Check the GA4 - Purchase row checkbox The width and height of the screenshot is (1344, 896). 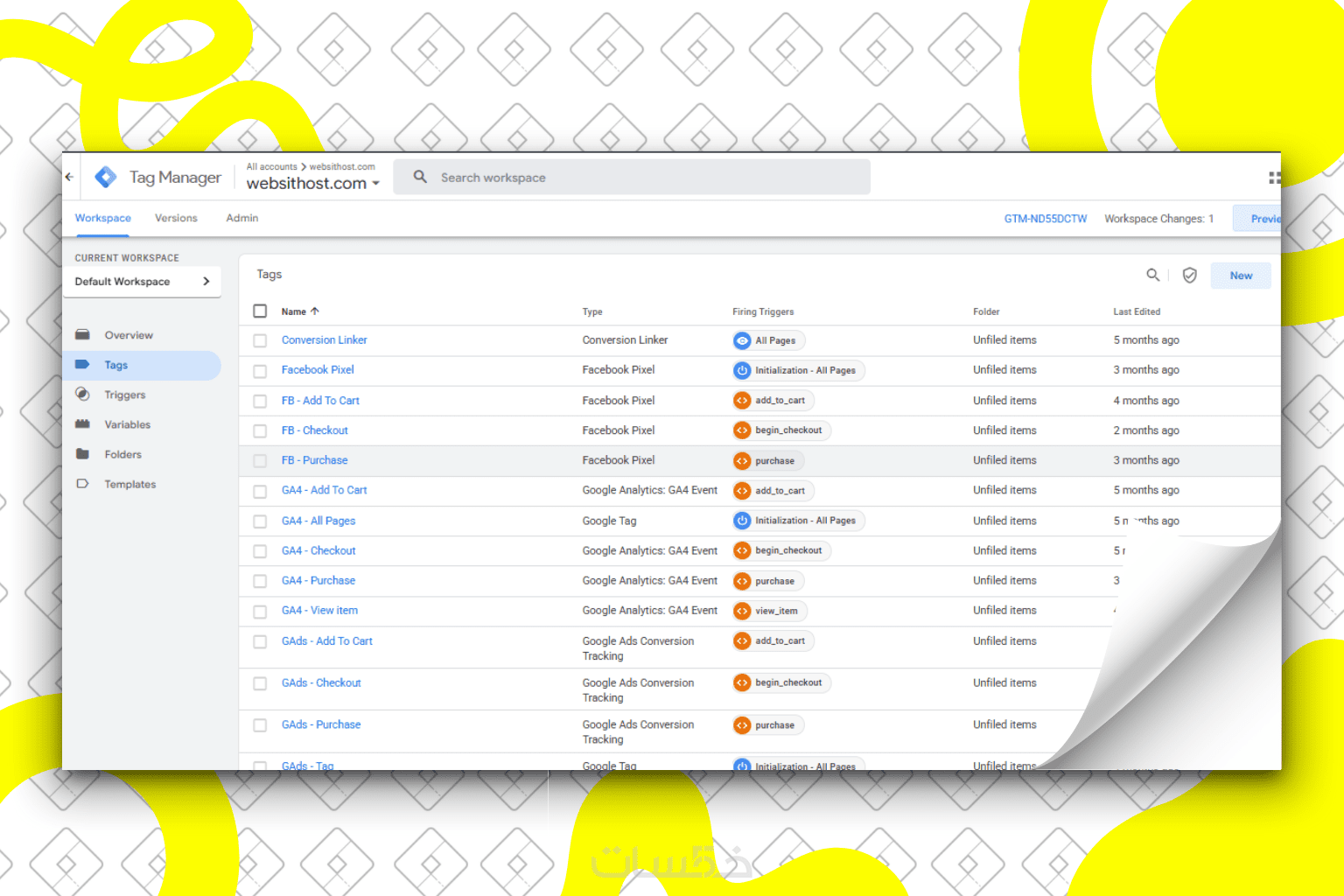[260, 581]
